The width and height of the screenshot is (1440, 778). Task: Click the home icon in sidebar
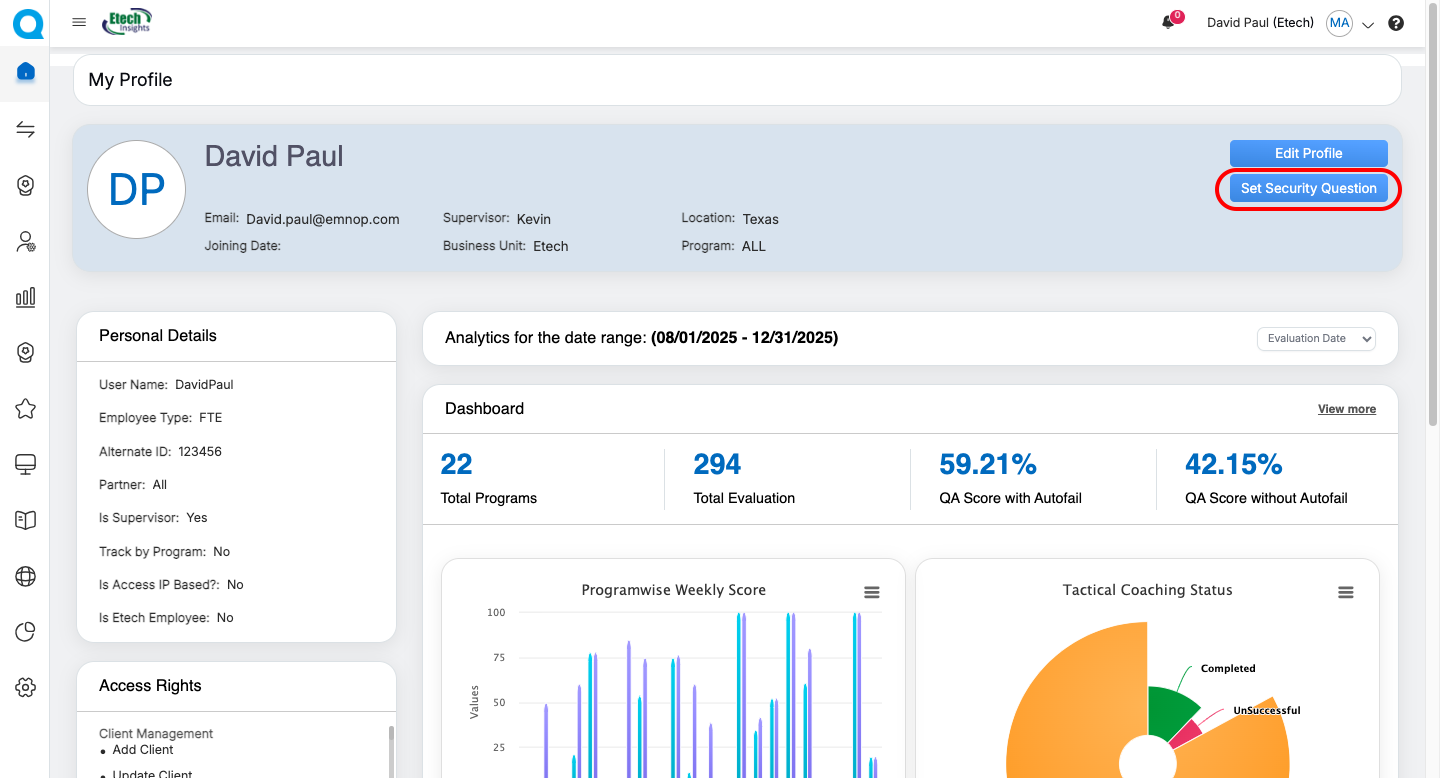26,72
